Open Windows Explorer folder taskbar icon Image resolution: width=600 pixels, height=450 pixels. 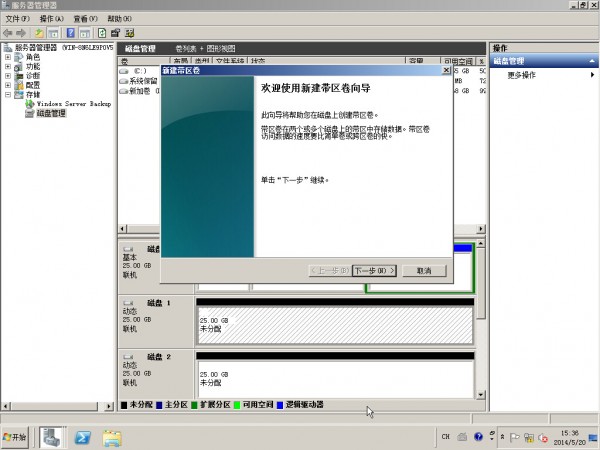pos(112,437)
